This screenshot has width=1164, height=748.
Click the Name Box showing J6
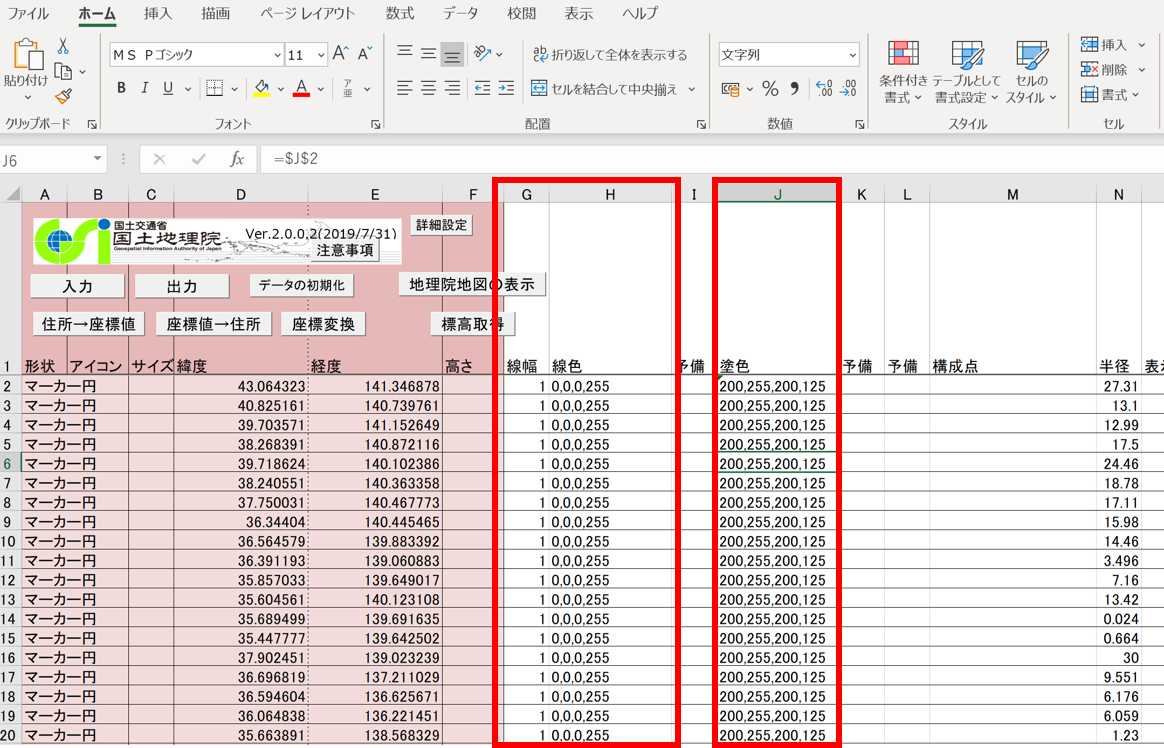tap(45, 160)
